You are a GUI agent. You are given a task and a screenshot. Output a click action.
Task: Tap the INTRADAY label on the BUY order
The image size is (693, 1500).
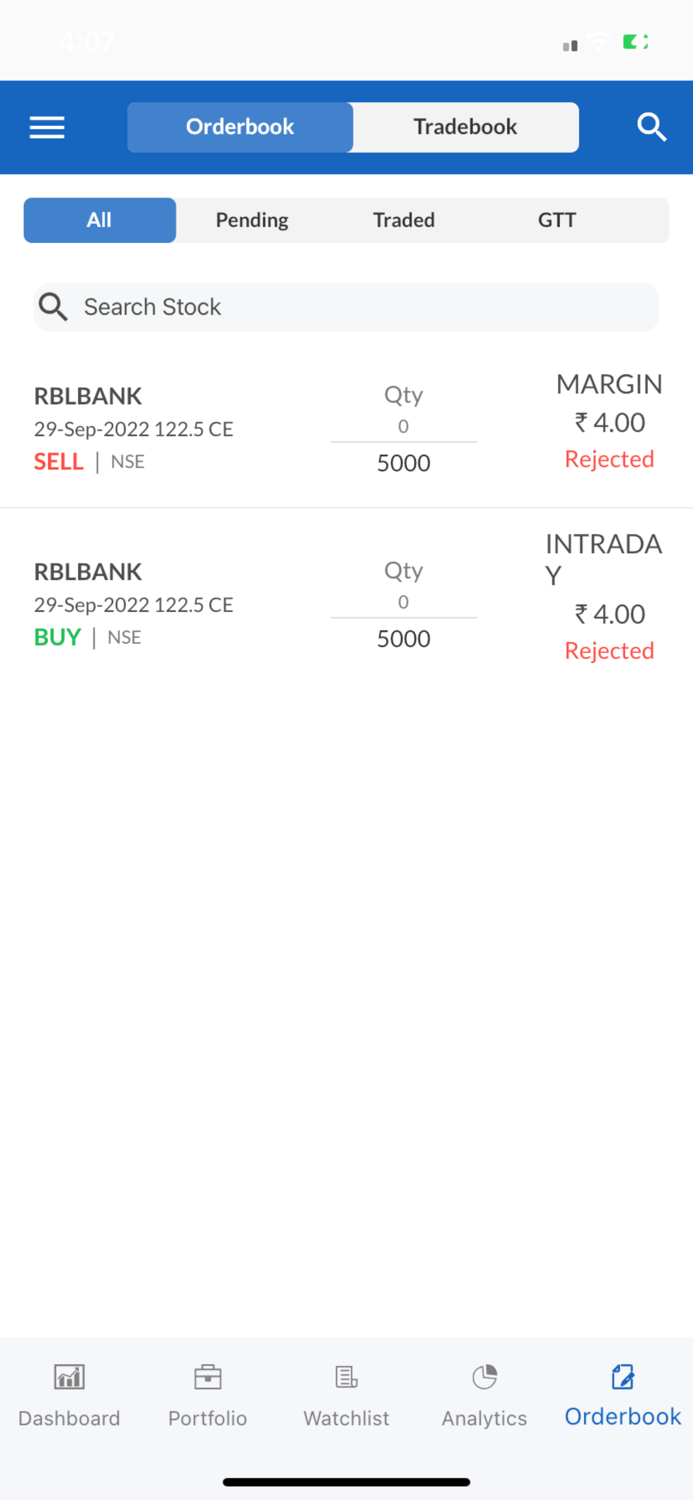(x=602, y=559)
